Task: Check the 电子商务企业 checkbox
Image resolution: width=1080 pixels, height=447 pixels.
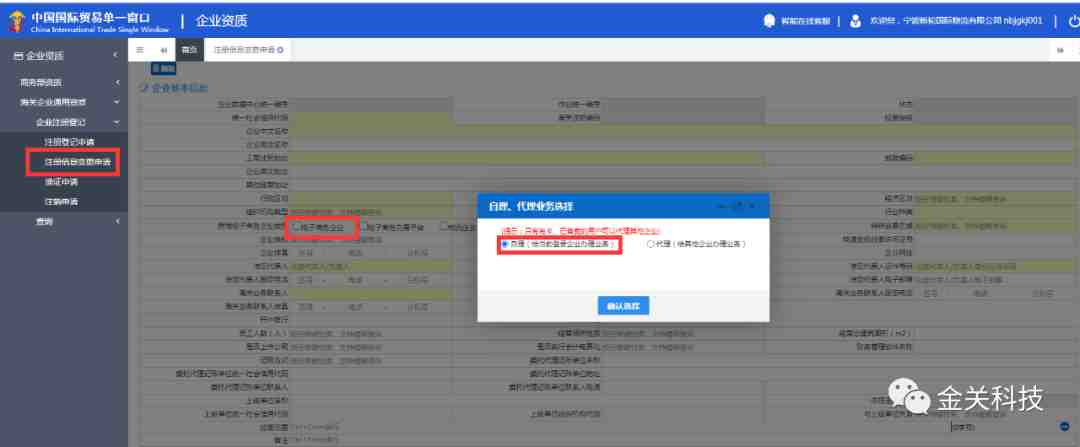Action: click(293, 227)
